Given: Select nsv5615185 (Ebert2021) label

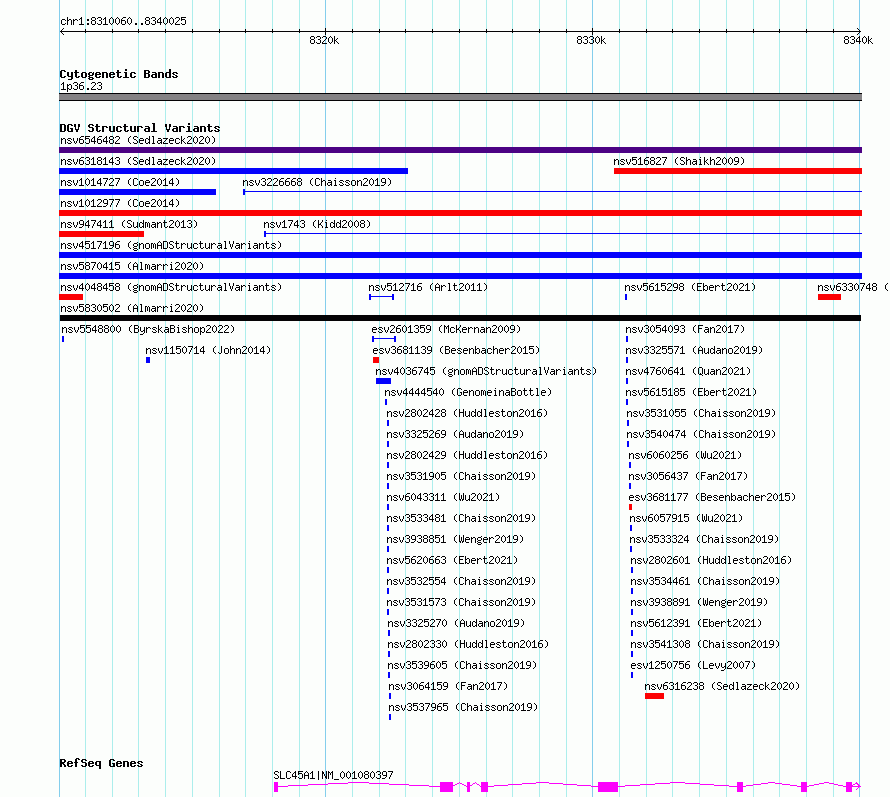Looking at the screenshot, I should [x=691, y=392].
